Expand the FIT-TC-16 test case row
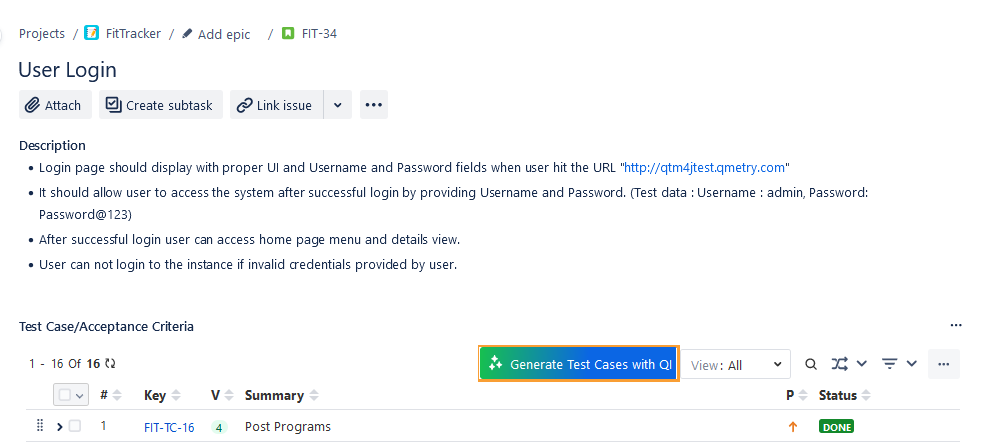 [59, 427]
